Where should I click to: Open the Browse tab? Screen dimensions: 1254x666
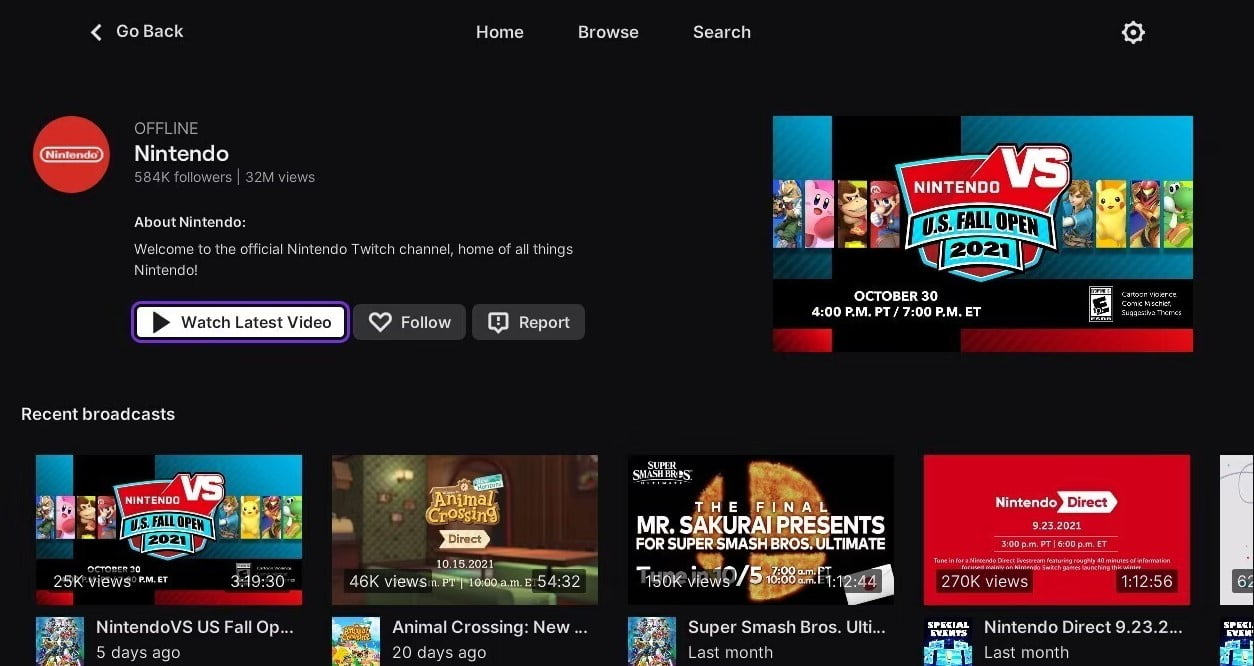pos(608,32)
